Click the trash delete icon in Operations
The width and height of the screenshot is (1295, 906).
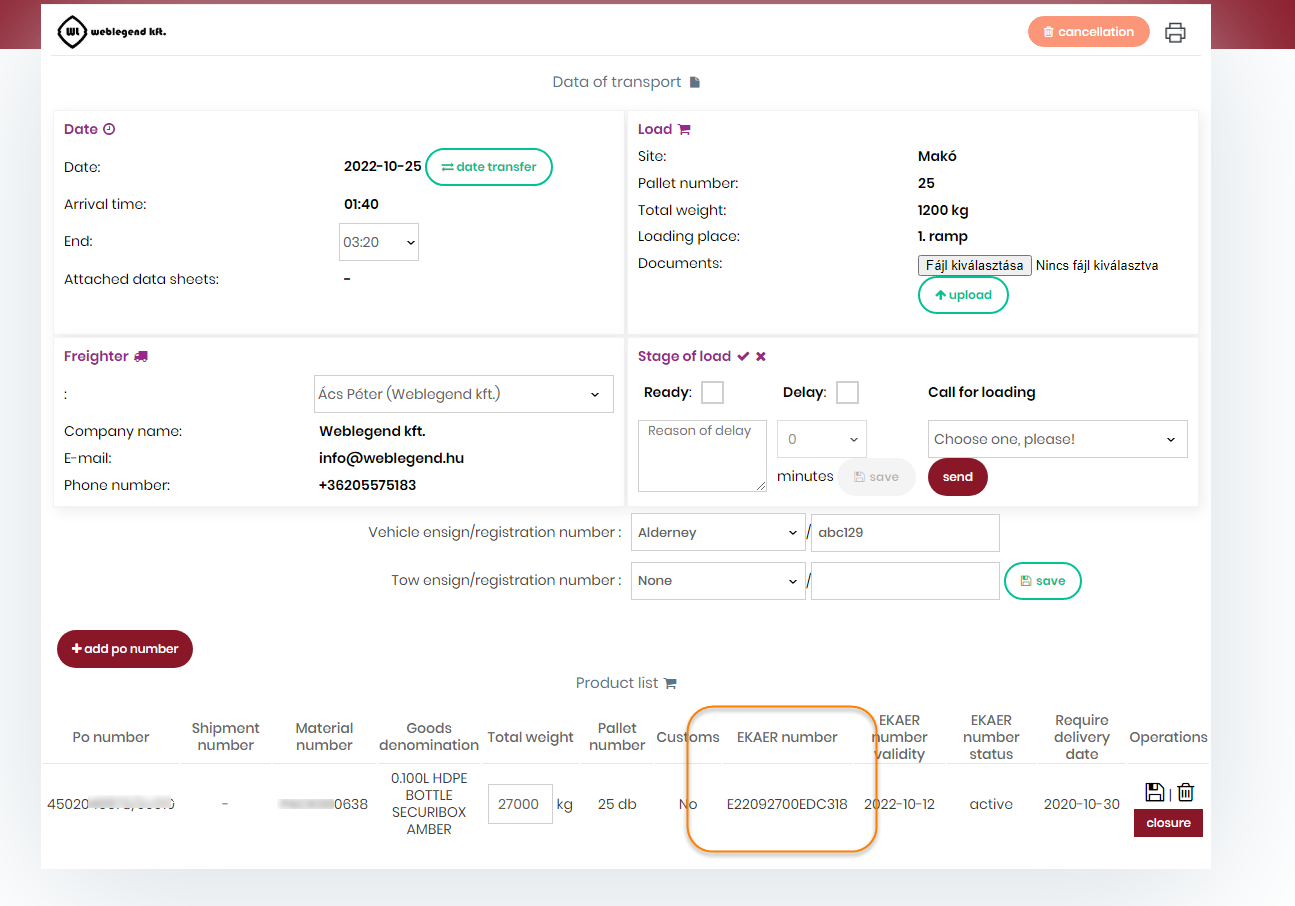1185,792
